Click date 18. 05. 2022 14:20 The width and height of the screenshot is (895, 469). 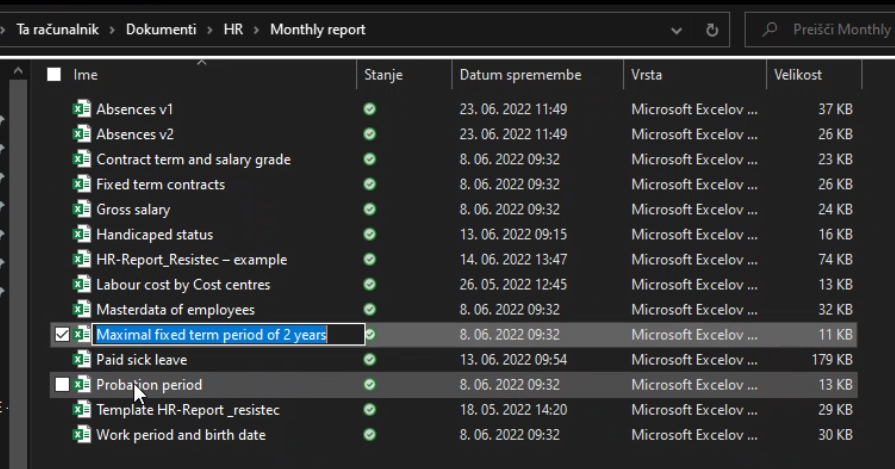(513, 410)
